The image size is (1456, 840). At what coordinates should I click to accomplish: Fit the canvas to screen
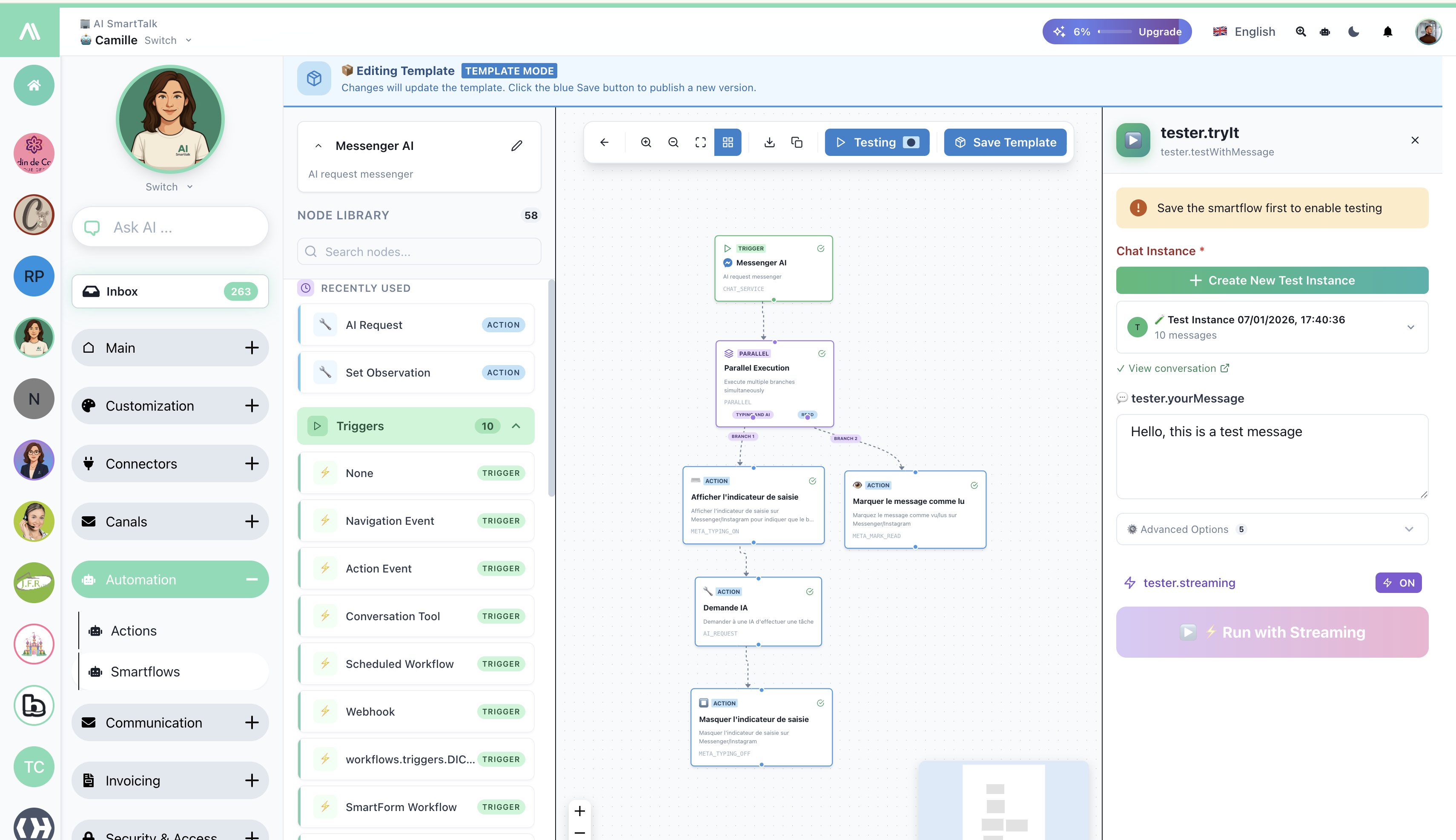pyautogui.click(x=700, y=142)
